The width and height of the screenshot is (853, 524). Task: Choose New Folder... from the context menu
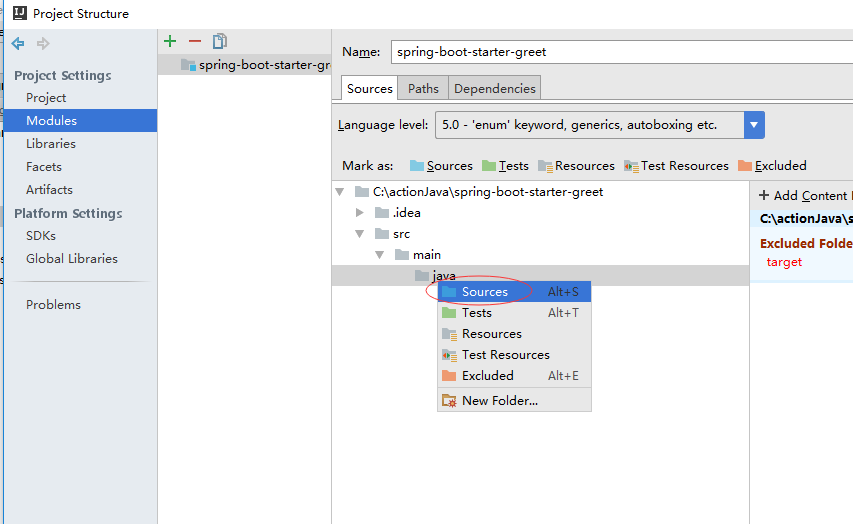(x=514, y=400)
